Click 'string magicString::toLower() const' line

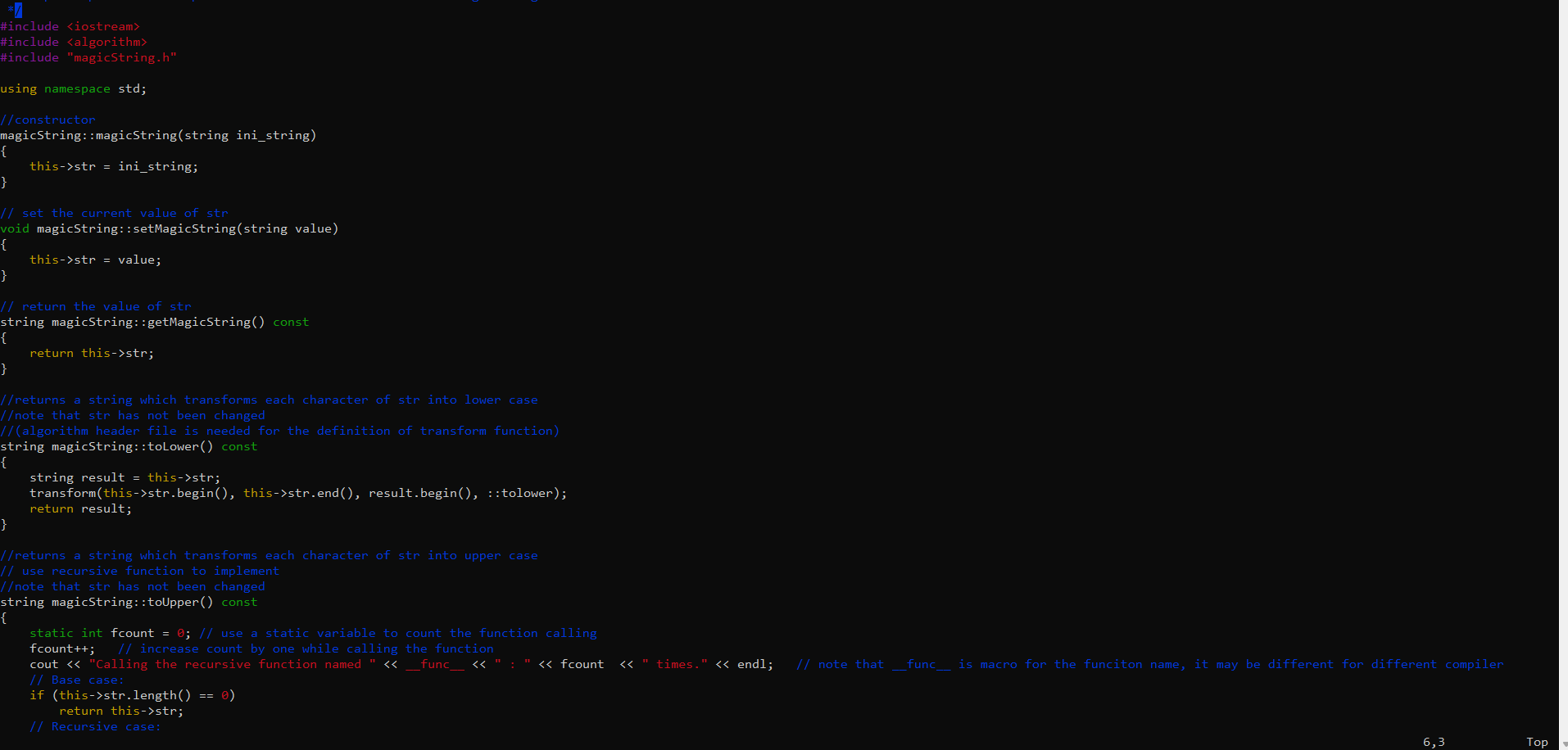coord(129,446)
